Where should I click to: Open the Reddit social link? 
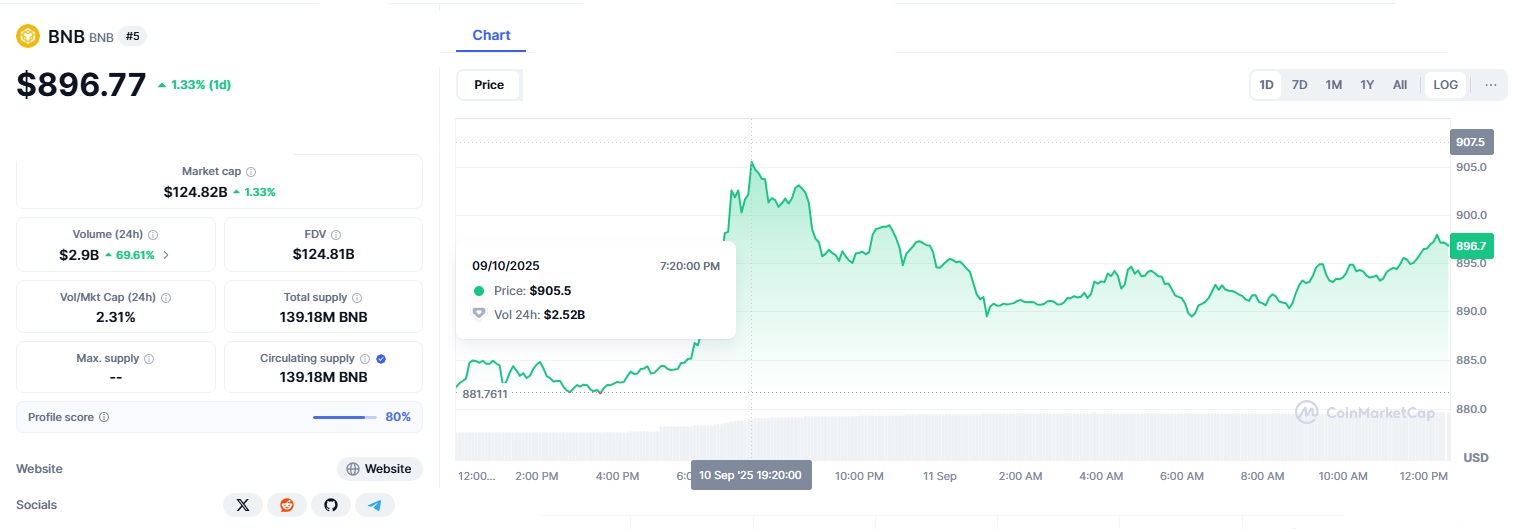(287, 505)
